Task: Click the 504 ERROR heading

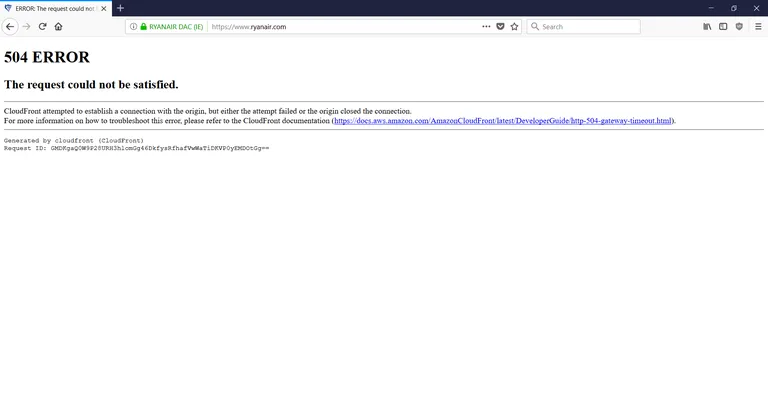Action: click(47, 57)
